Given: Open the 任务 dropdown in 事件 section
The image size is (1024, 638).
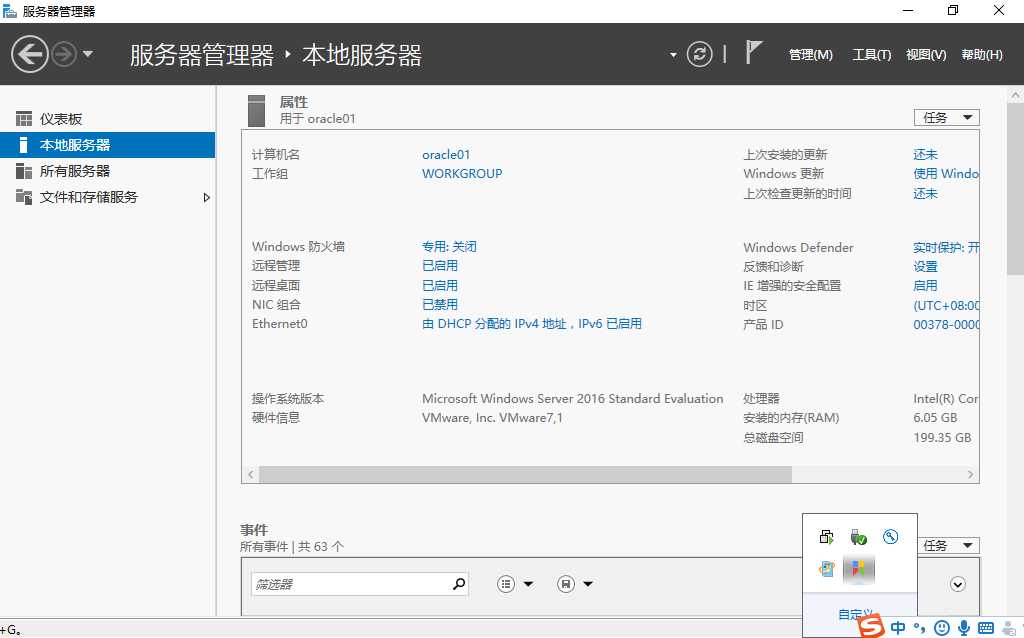Looking at the screenshot, I should pos(948,545).
